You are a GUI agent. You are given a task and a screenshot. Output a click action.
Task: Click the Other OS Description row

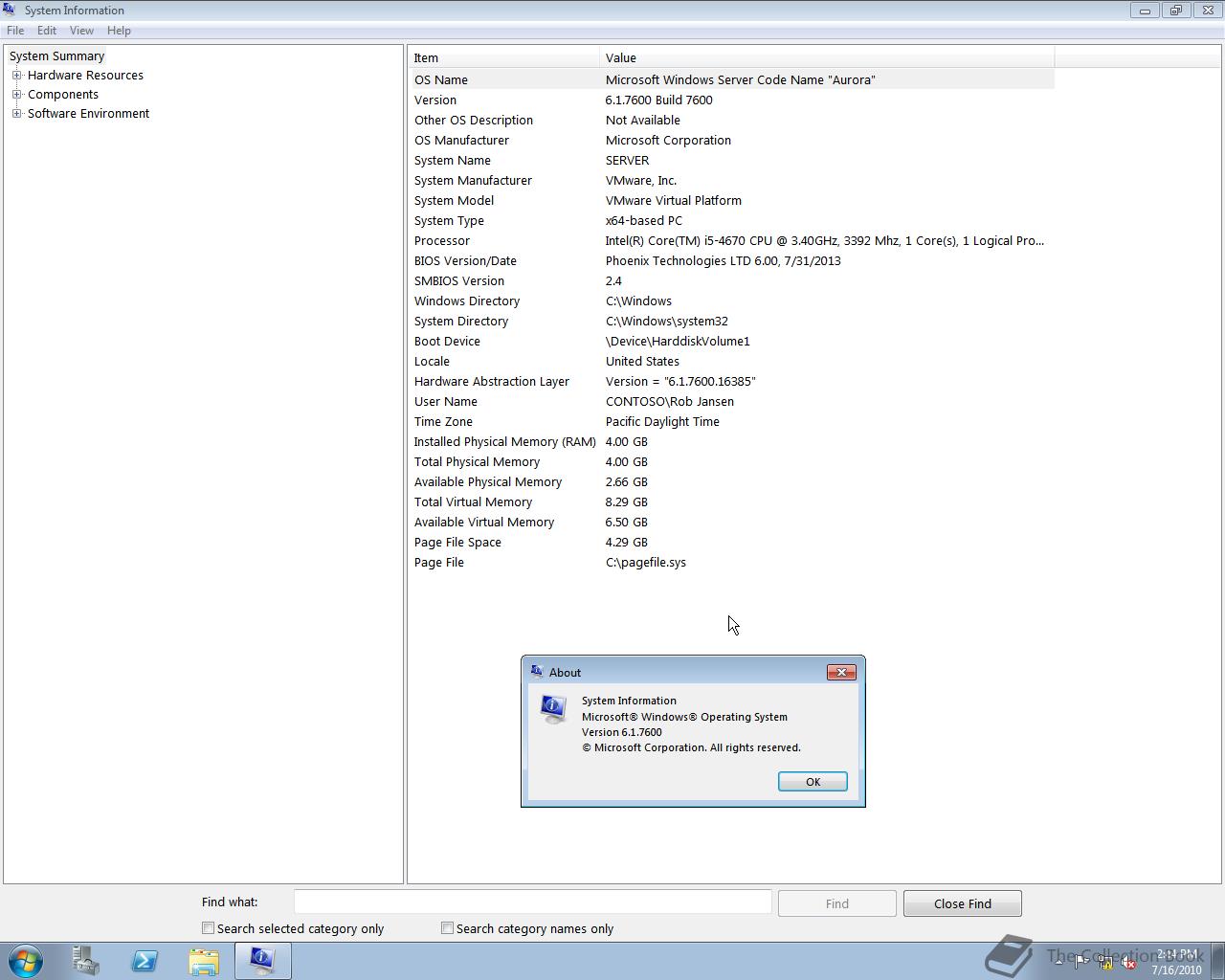pyautogui.click(x=732, y=120)
